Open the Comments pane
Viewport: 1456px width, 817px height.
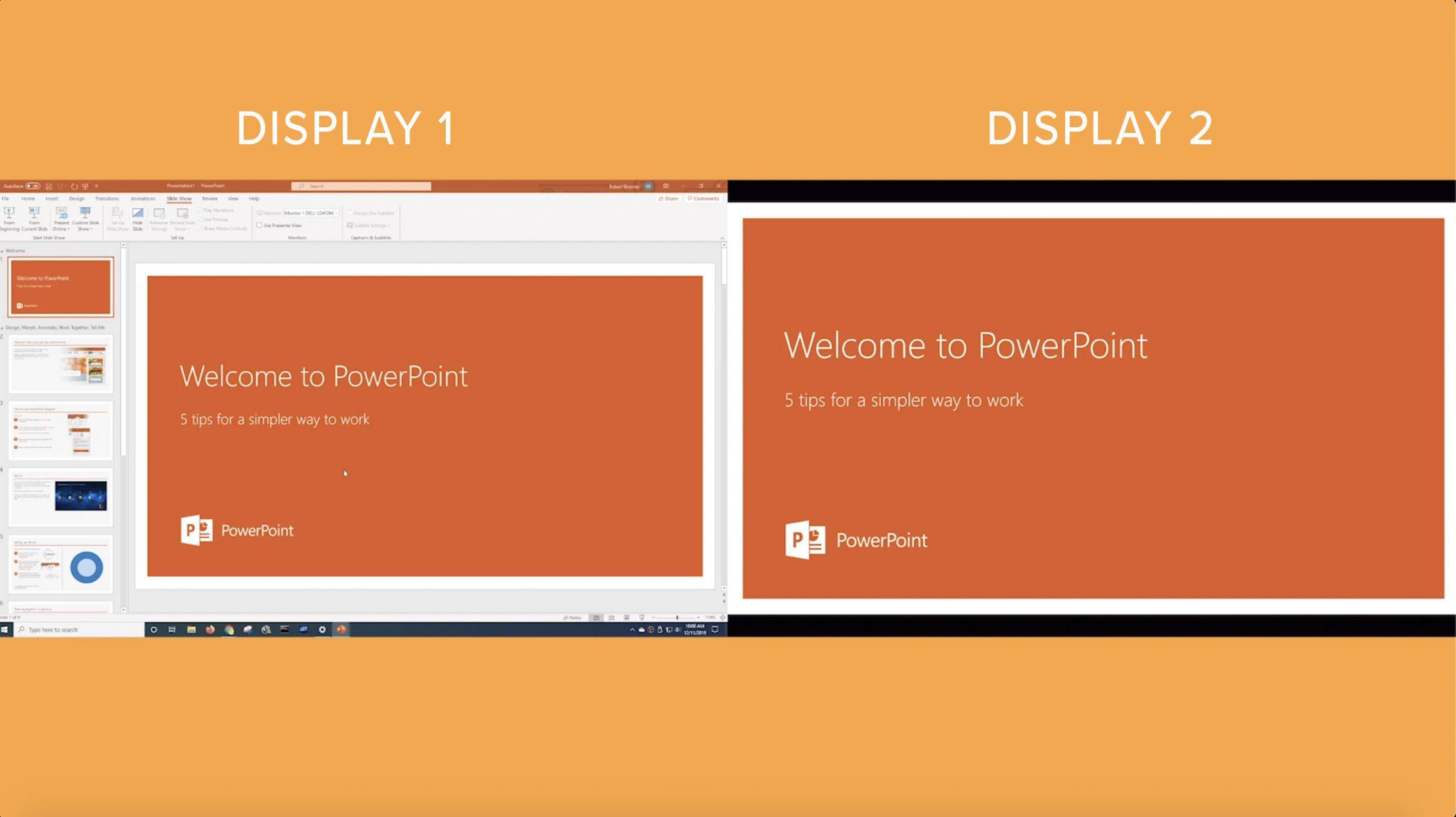[x=704, y=198]
